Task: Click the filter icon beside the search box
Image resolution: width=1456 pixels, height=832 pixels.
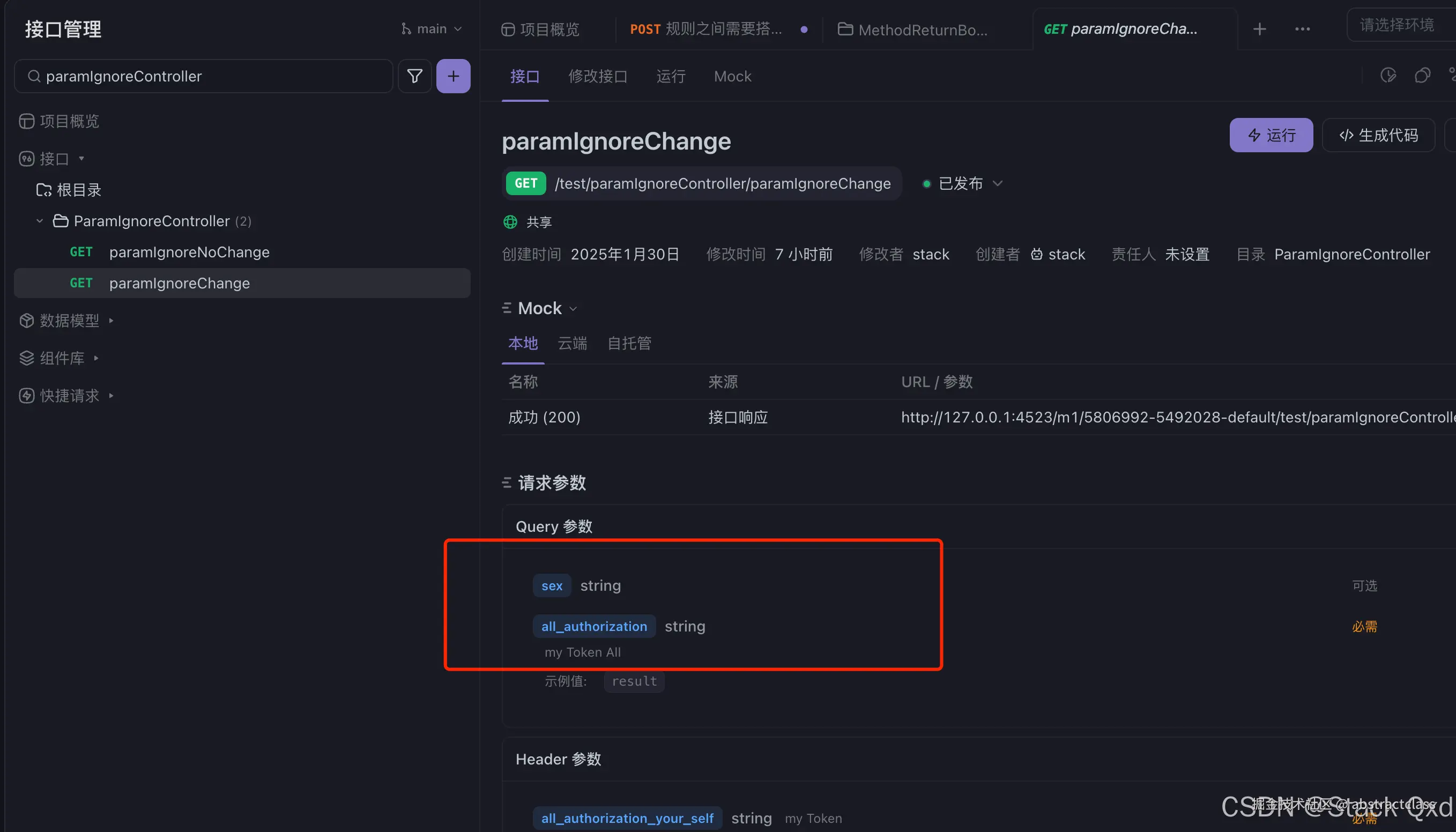Action: coord(414,76)
